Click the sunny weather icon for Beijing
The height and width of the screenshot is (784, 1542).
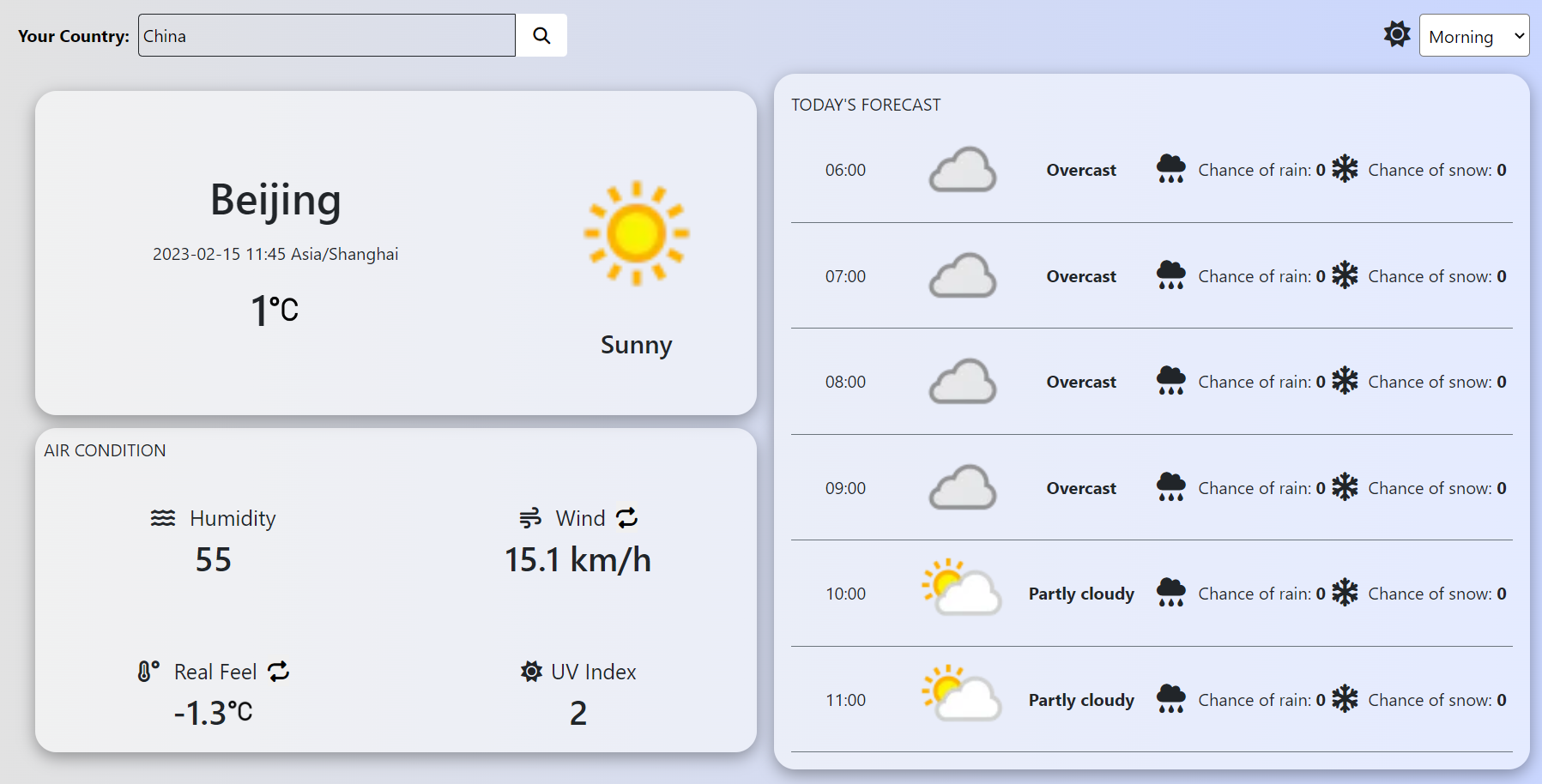(636, 233)
